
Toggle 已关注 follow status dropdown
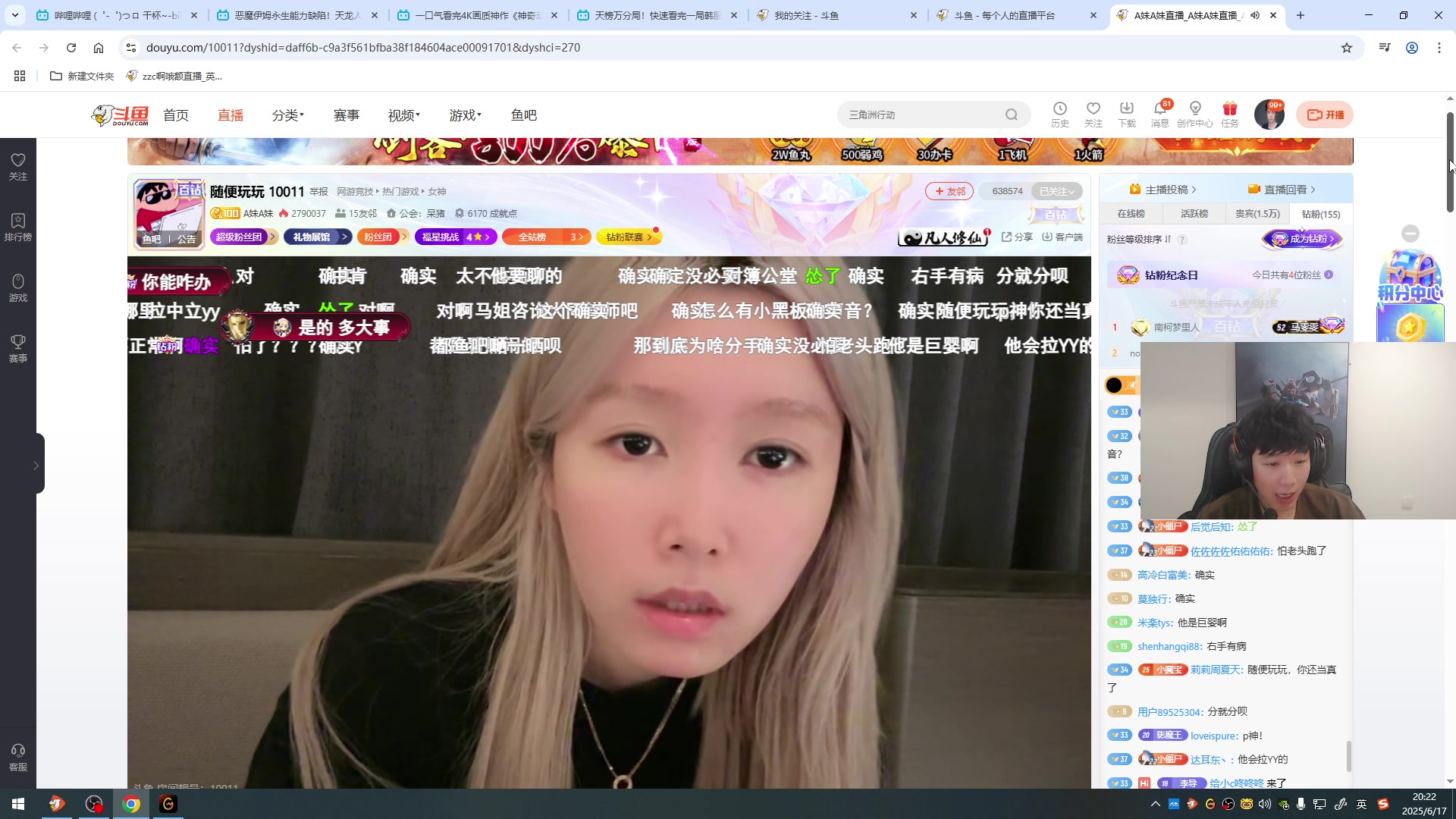[x=1056, y=191]
